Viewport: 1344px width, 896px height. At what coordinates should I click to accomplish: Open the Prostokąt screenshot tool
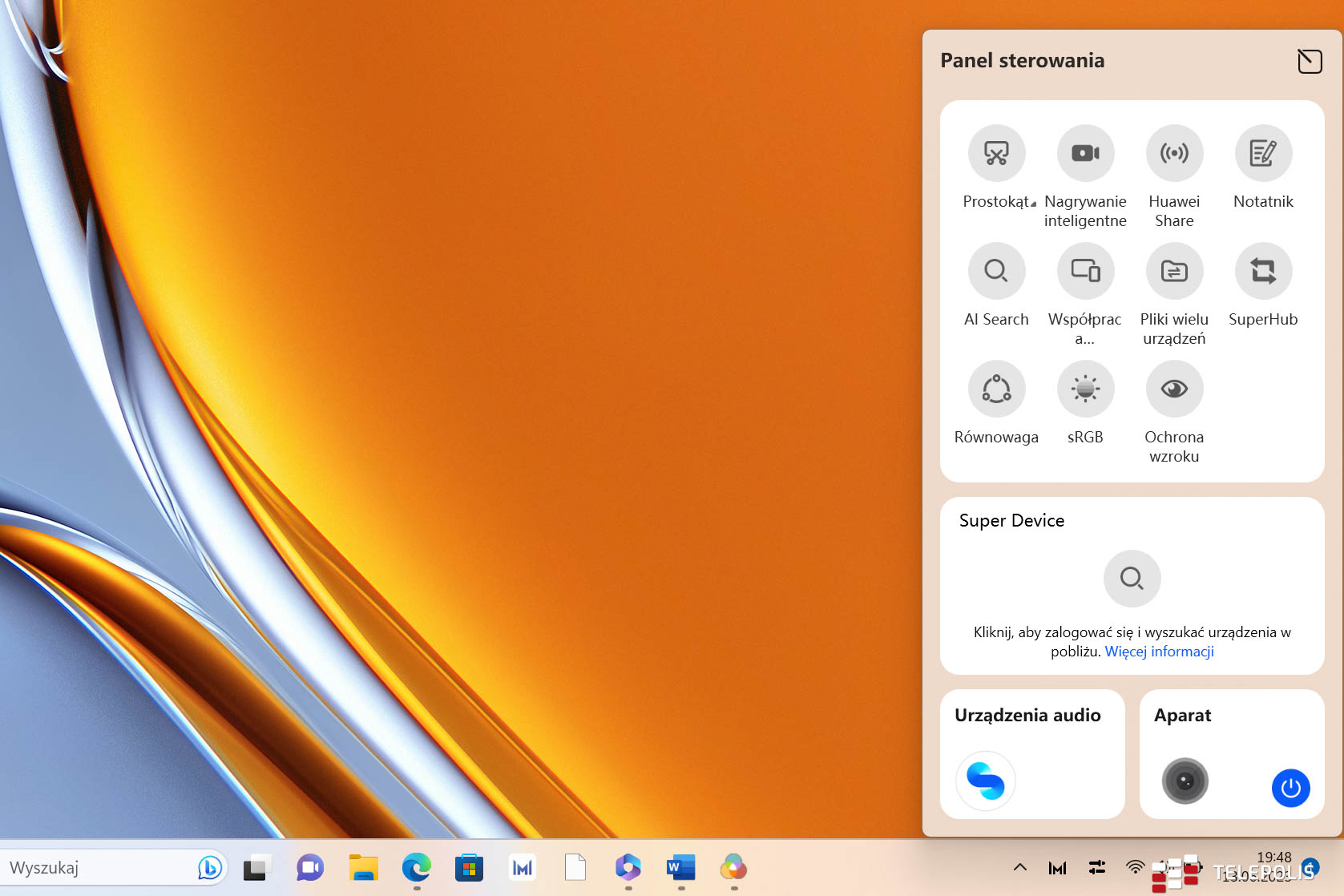click(x=996, y=153)
